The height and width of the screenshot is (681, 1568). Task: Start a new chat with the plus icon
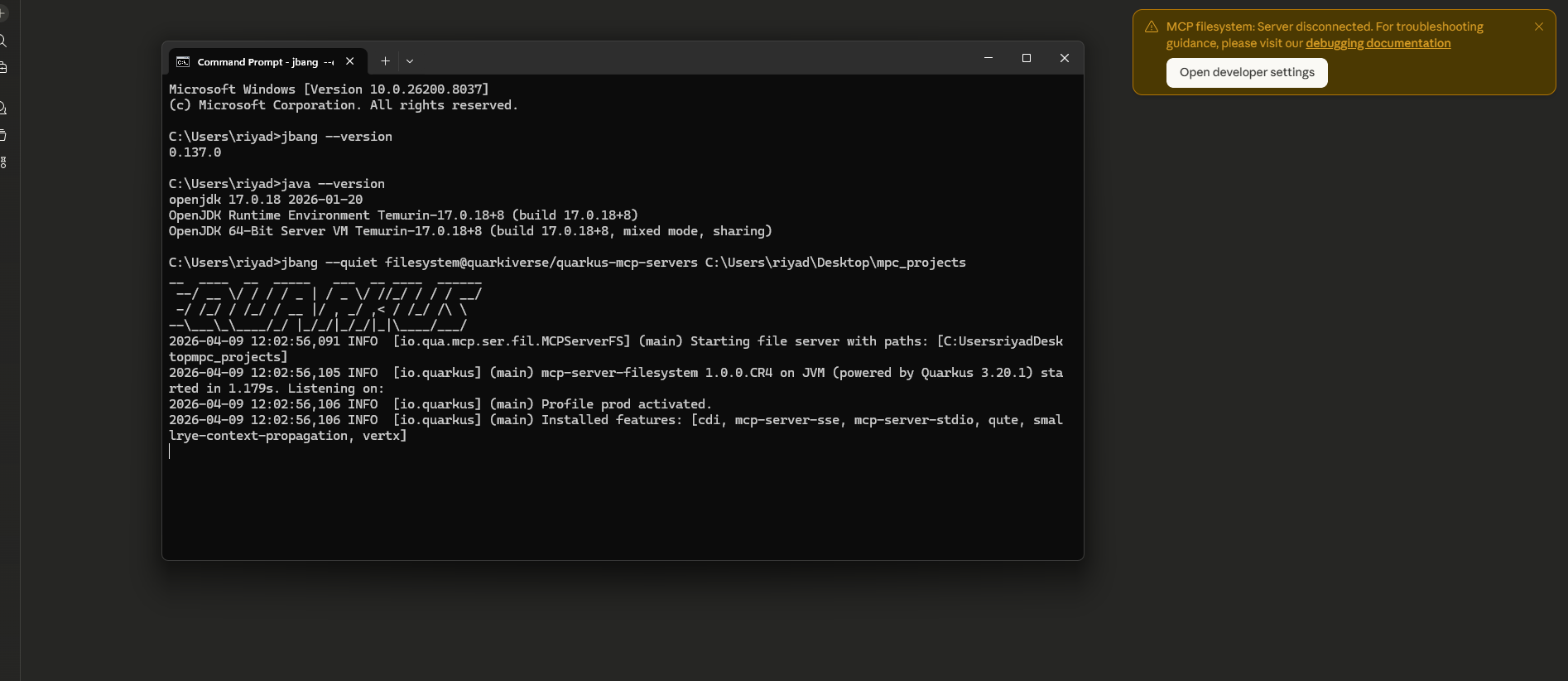pyautogui.click(x=2, y=13)
